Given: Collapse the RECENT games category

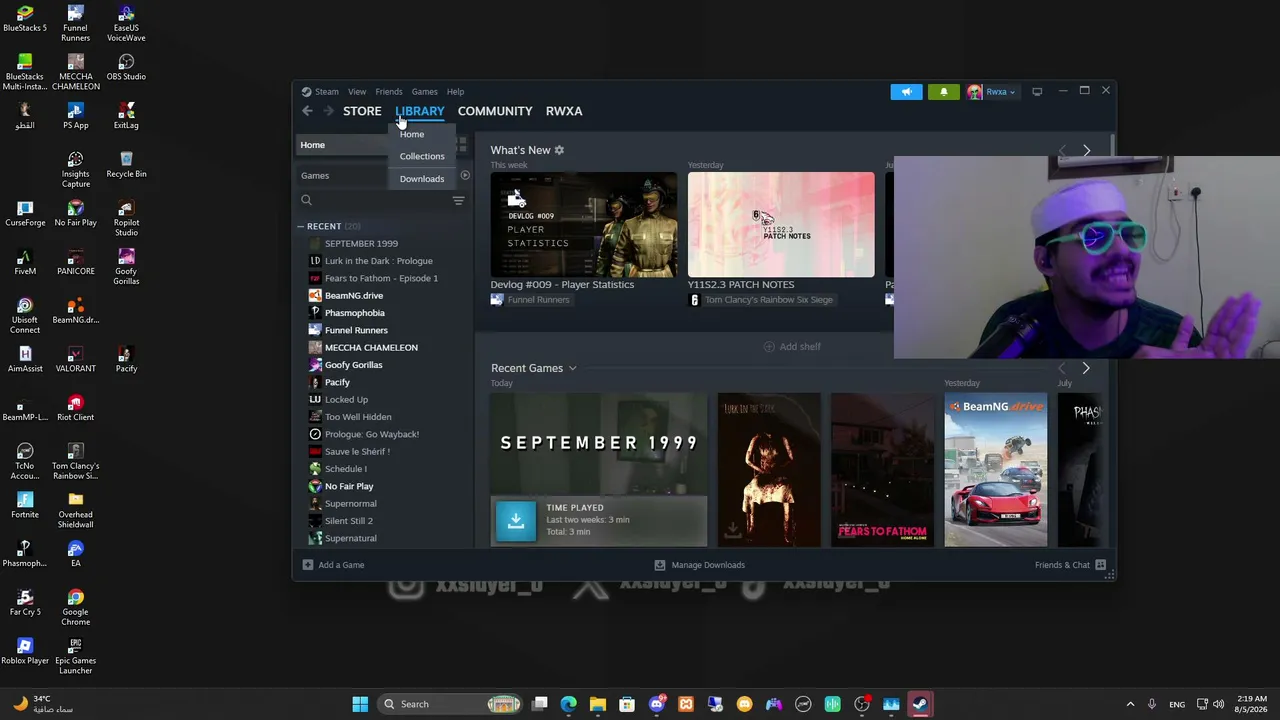Looking at the screenshot, I should click(300, 226).
